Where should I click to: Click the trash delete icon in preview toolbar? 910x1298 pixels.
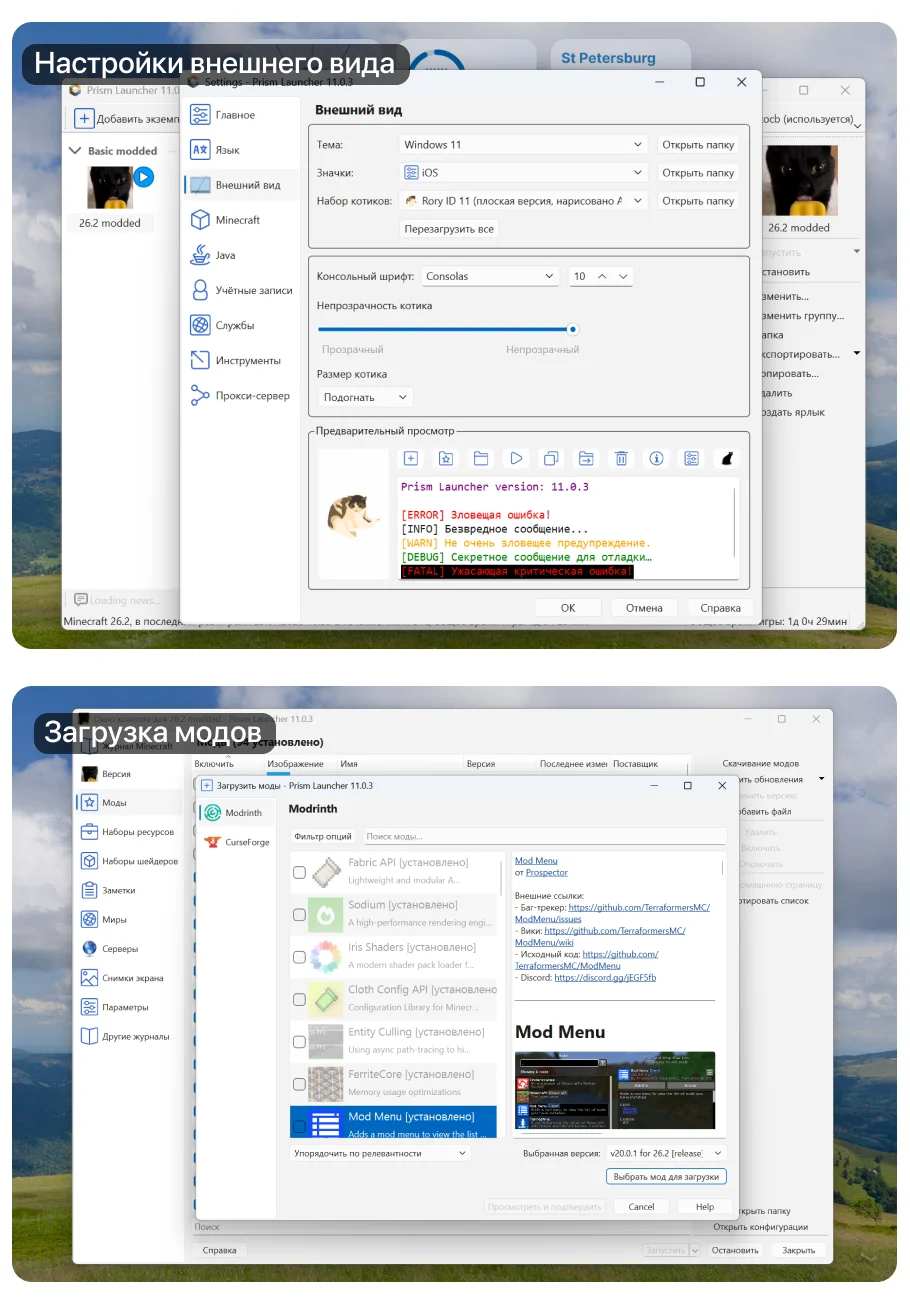pos(621,458)
